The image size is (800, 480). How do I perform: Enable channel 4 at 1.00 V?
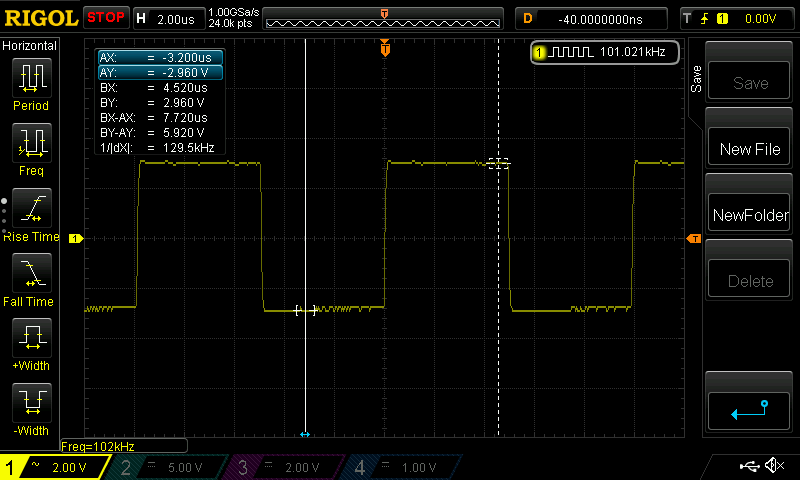(400, 467)
